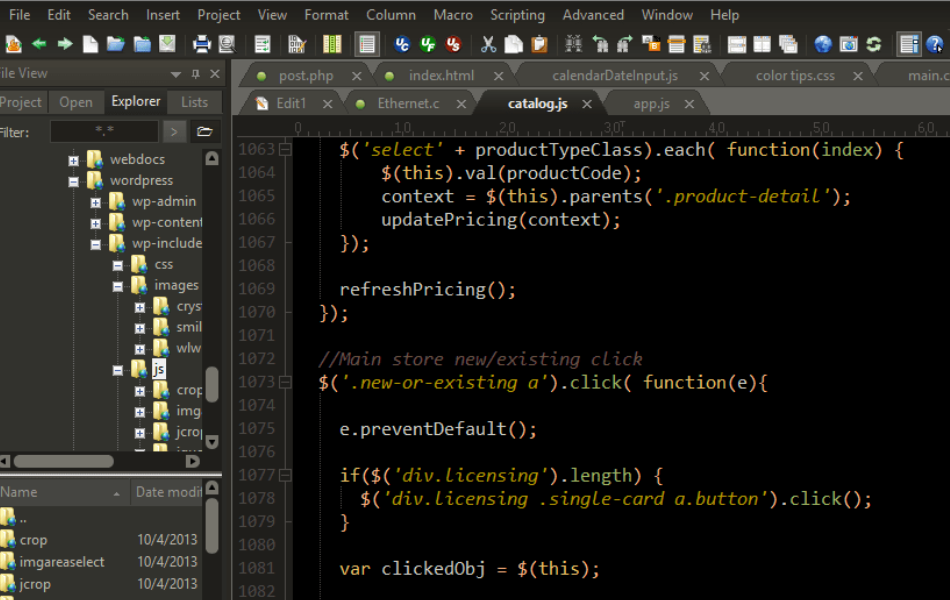Open the Advanced menu
The width and height of the screenshot is (950, 600).
coord(593,15)
